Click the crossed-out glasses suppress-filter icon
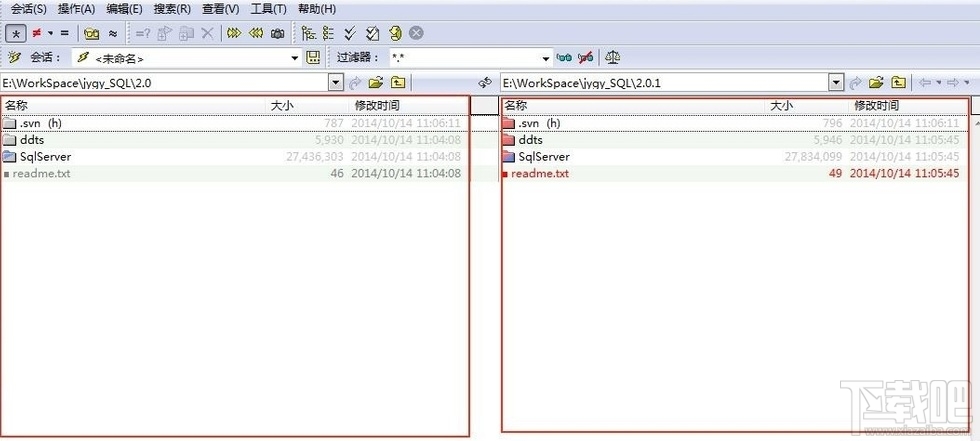Image resolution: width=980 pixels, height=441 pixels. click(x=586, y=57)
